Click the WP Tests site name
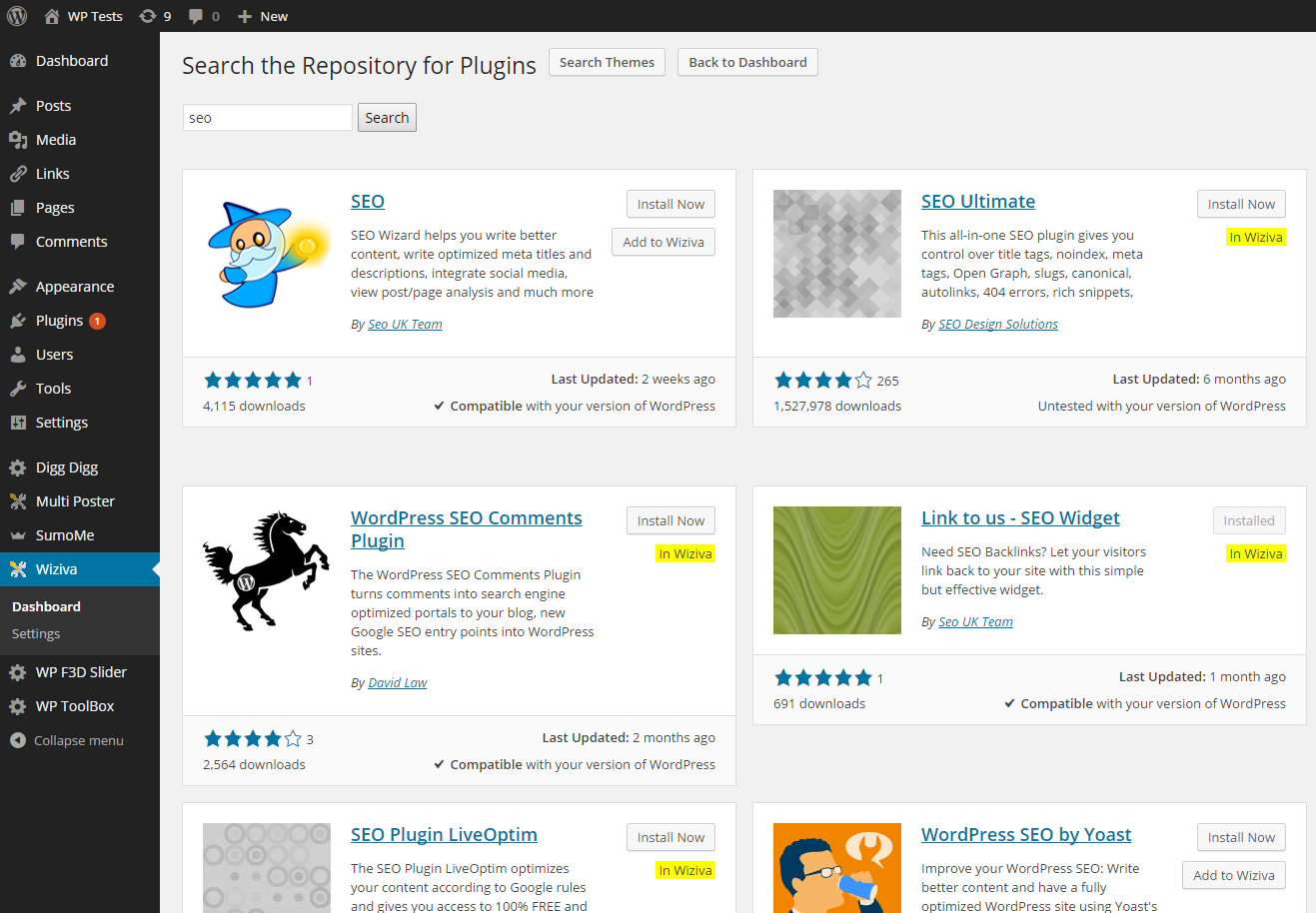Screen dimensions: 1316x913 (95, 16)
